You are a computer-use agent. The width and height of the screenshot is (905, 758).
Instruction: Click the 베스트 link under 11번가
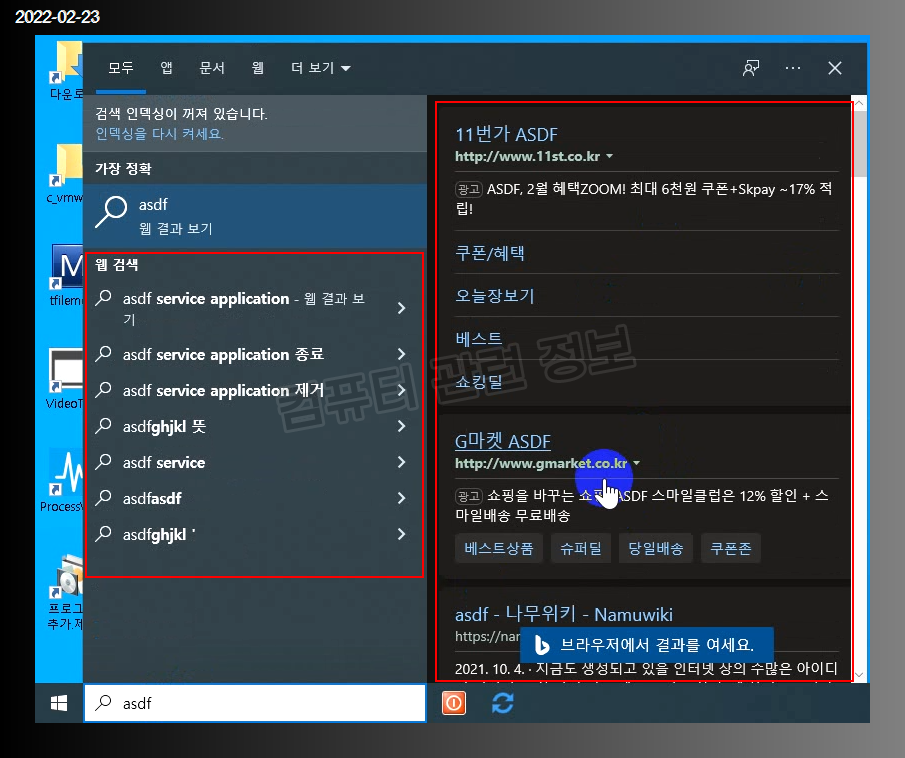[478, 338]
